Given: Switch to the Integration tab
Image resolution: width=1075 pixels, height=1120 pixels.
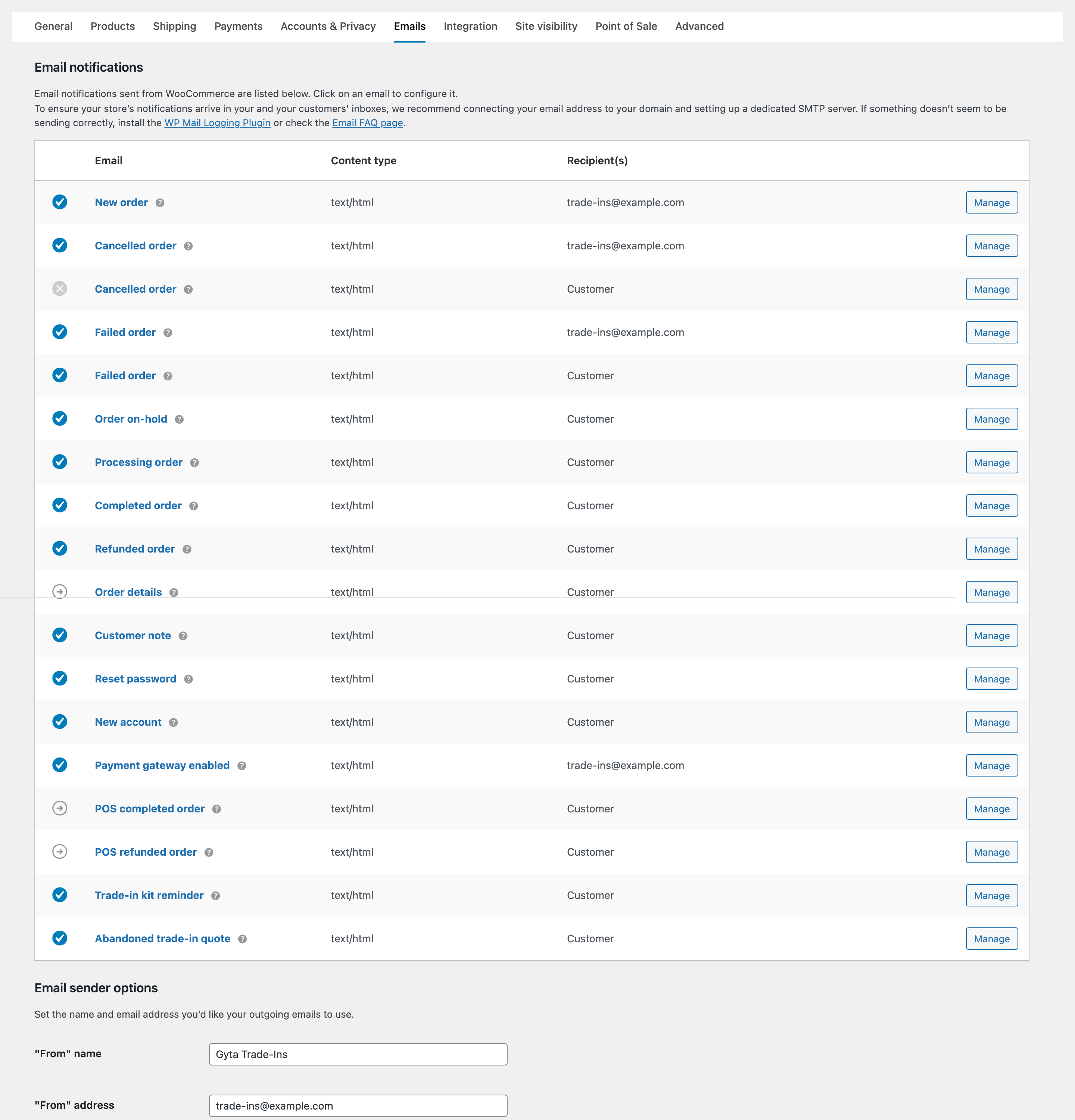Looking at the screenshot, I should (470, 26).
